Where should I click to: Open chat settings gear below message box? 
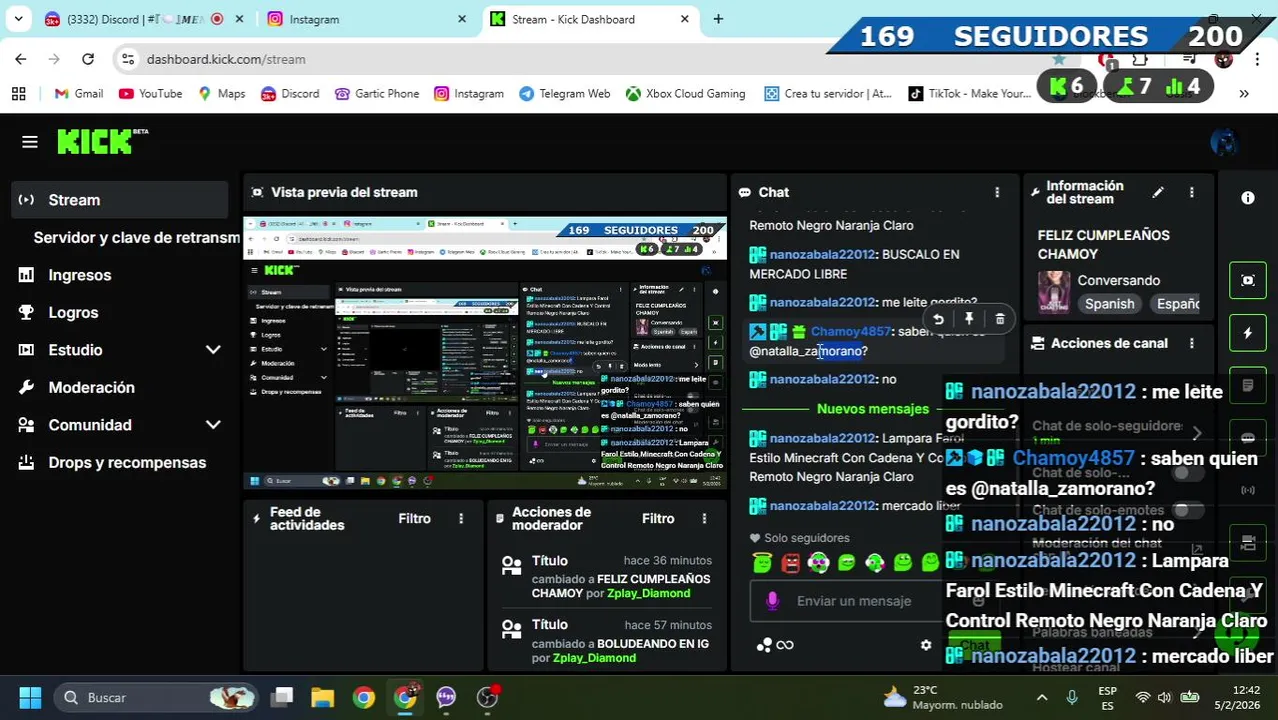pyautogui.click(x=926, y=645)
